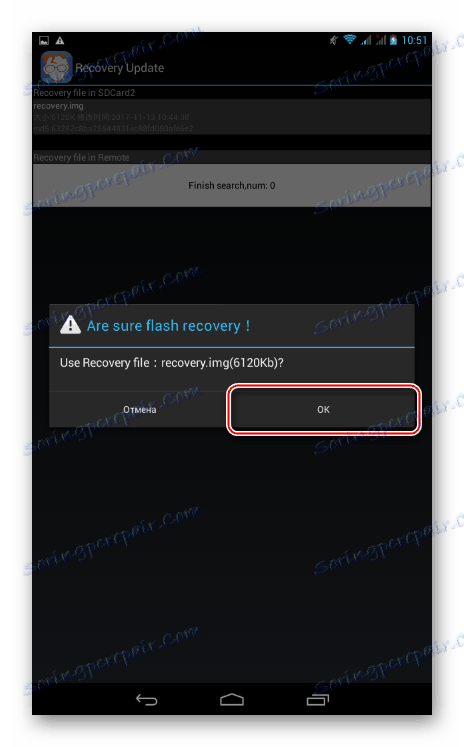Tap the 'Recovery file in SDCard2' header
Viewport: 464px width, 747px height.
point(84,92)
